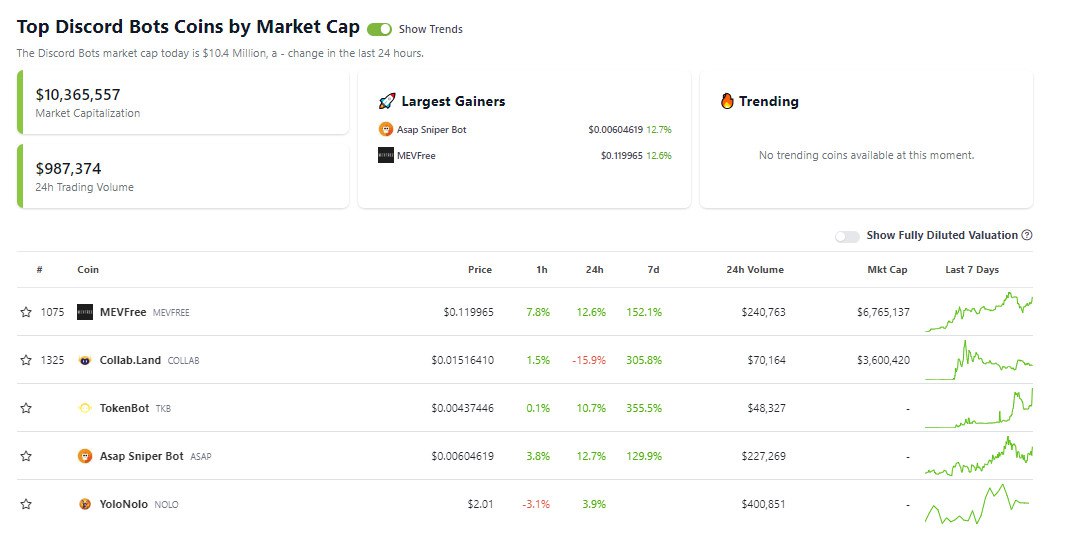Add Asap Sniper Bot to favorites star

point(26,456)
